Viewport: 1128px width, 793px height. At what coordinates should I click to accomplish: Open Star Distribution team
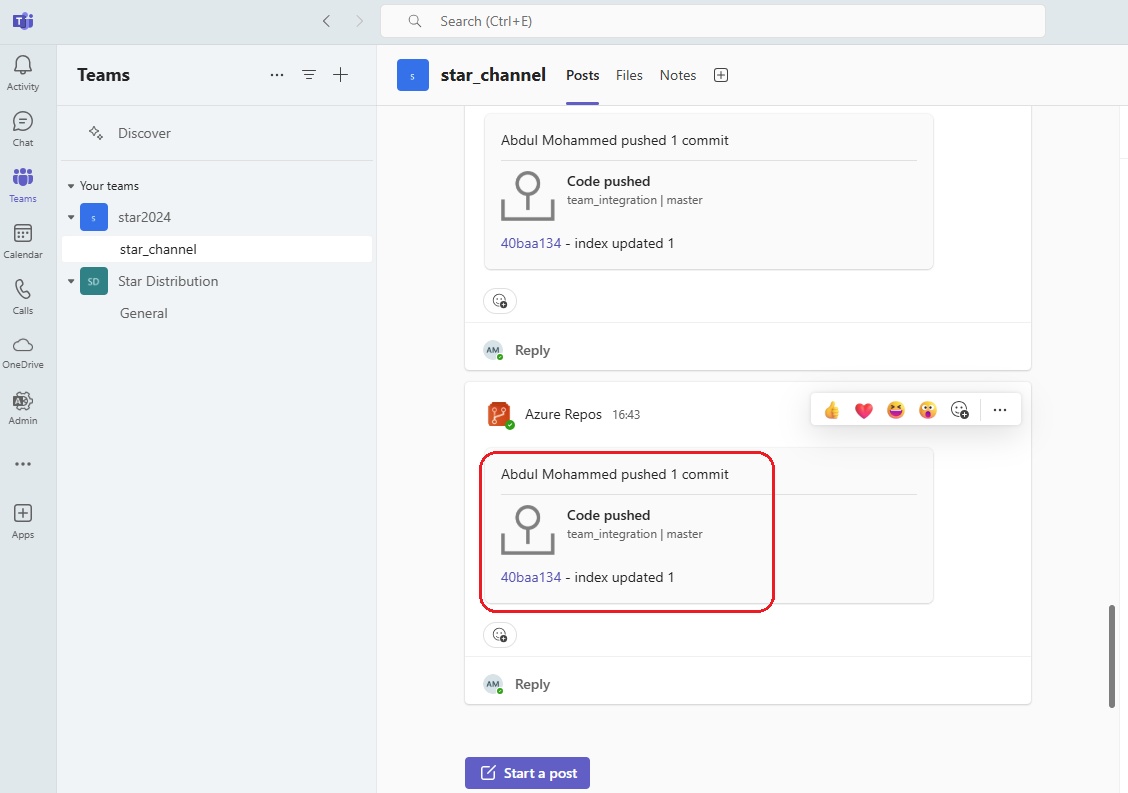(x=168, y=281)
